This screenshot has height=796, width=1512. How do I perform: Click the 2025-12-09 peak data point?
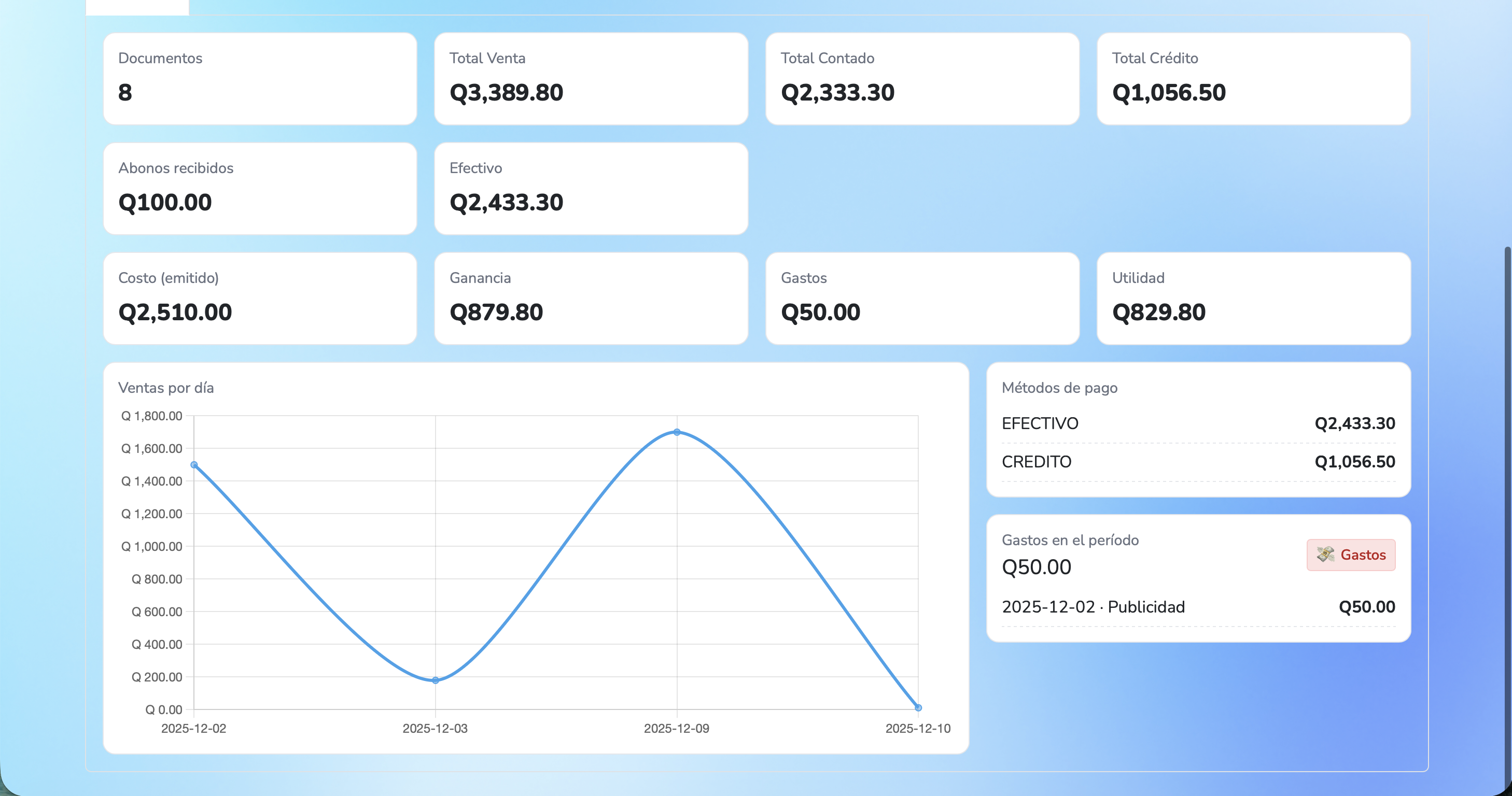[x=677, y=432]
